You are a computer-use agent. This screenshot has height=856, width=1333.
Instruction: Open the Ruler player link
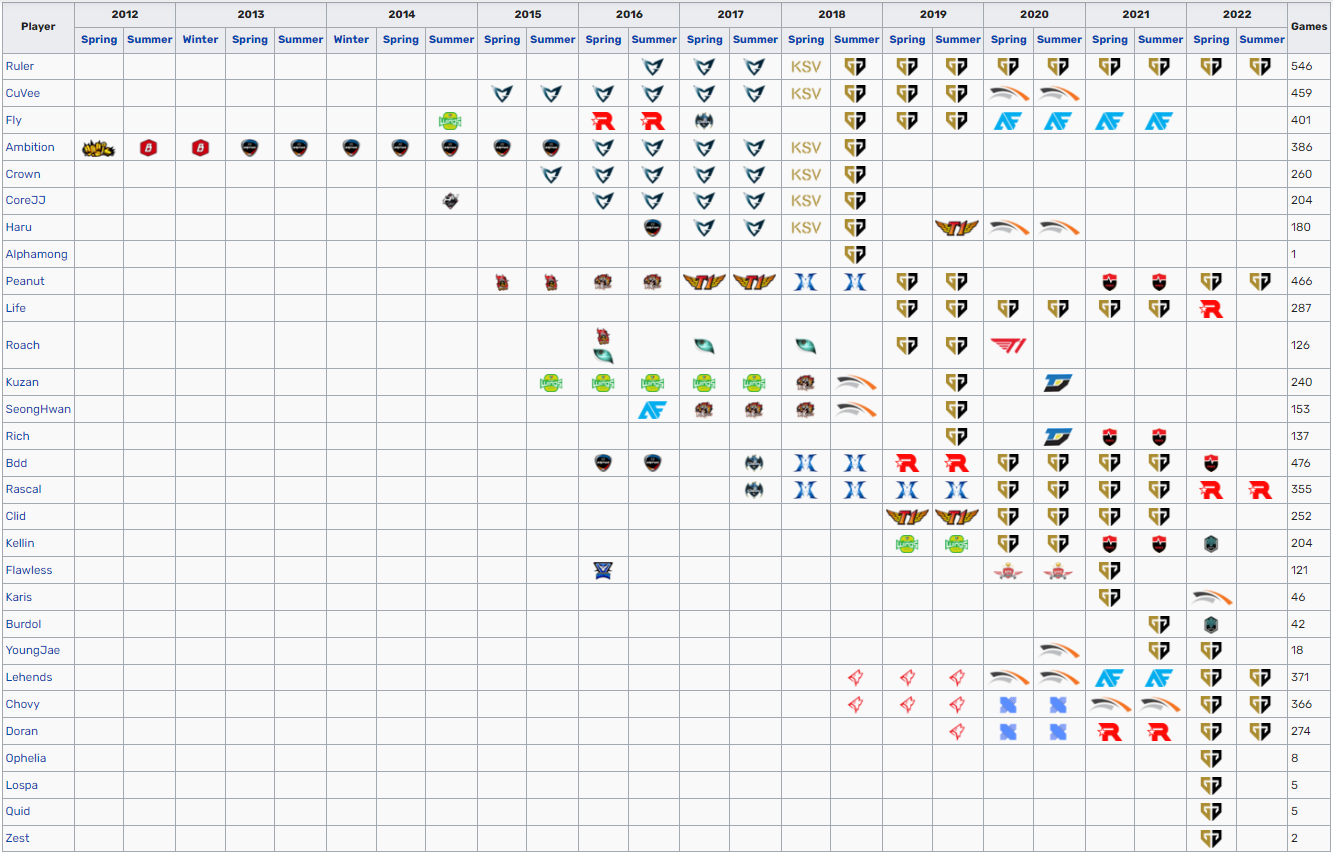point(19,67)
